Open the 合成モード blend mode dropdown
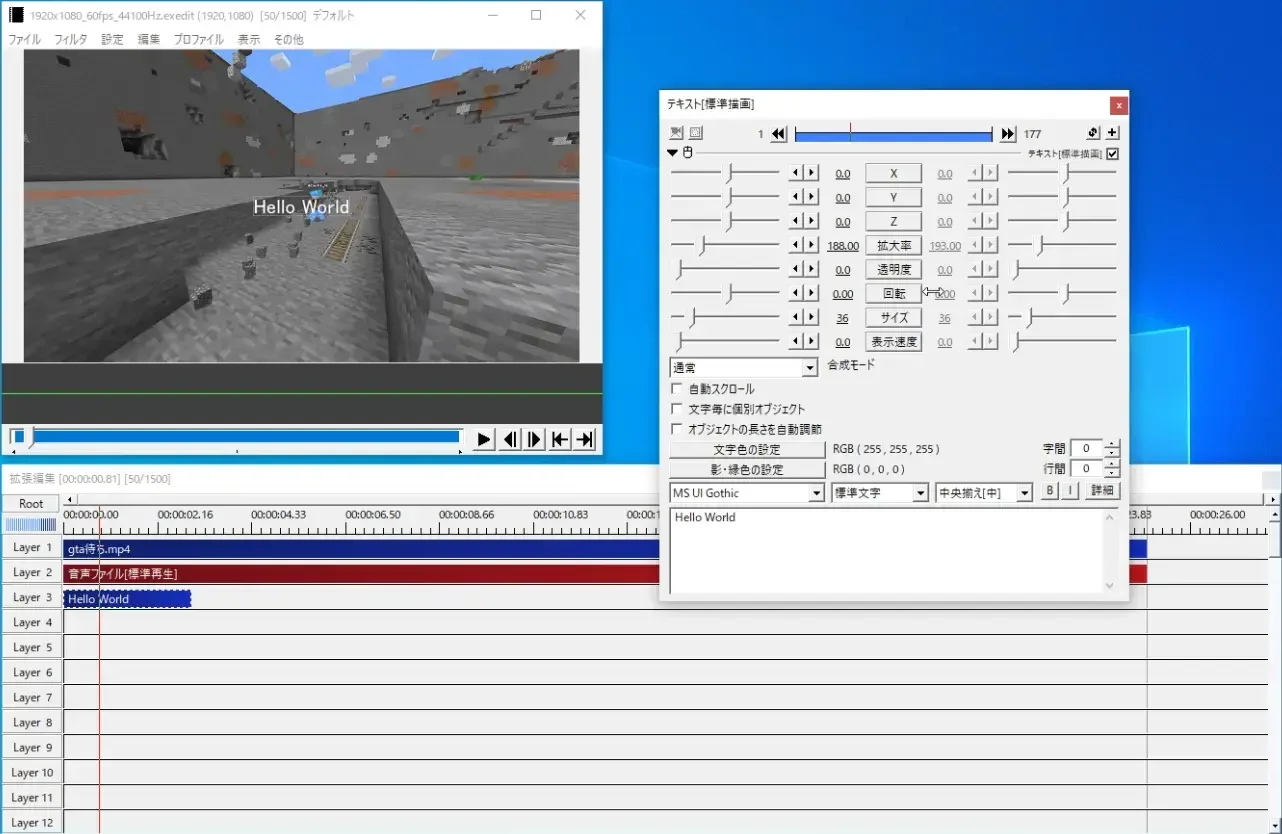Image resolution: width=1282 pixels, height=834 pixels. point(810,368)
